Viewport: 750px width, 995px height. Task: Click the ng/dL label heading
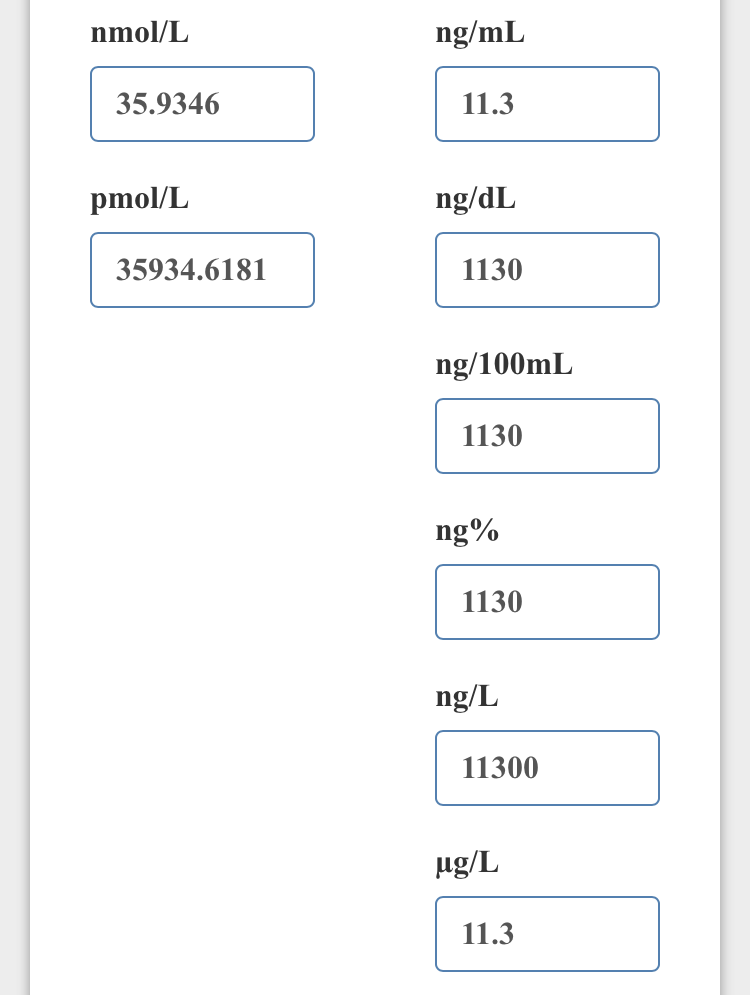tap(475, 199)
